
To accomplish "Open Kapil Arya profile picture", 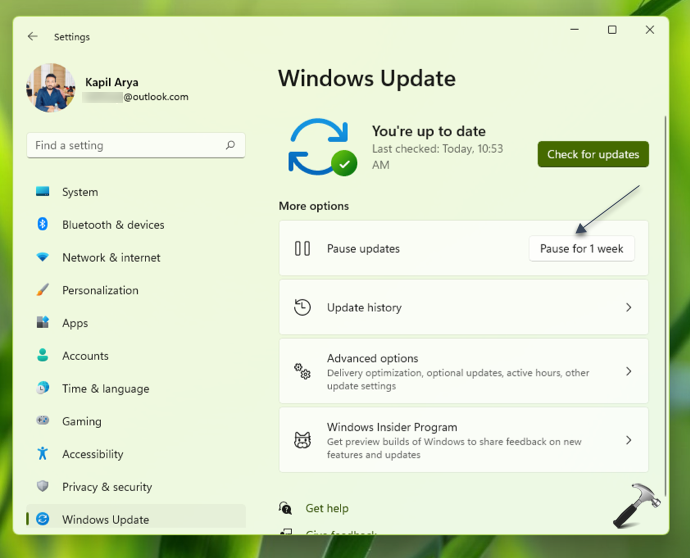I will click(51, 88).
